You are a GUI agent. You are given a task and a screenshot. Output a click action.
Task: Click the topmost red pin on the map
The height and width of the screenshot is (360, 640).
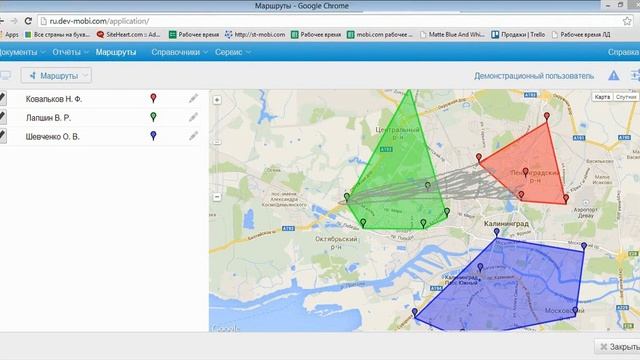pyautogui.click(x=547, y=117)
